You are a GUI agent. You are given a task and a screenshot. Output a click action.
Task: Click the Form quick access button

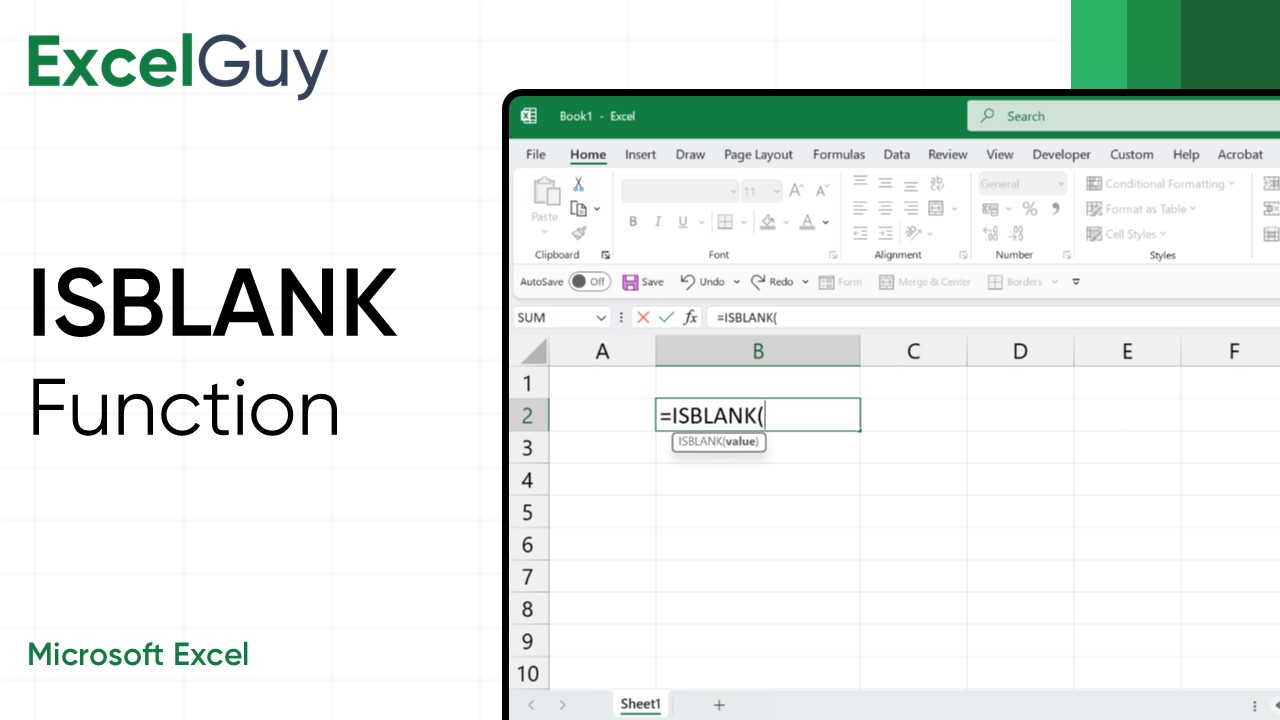coord(840,282)
